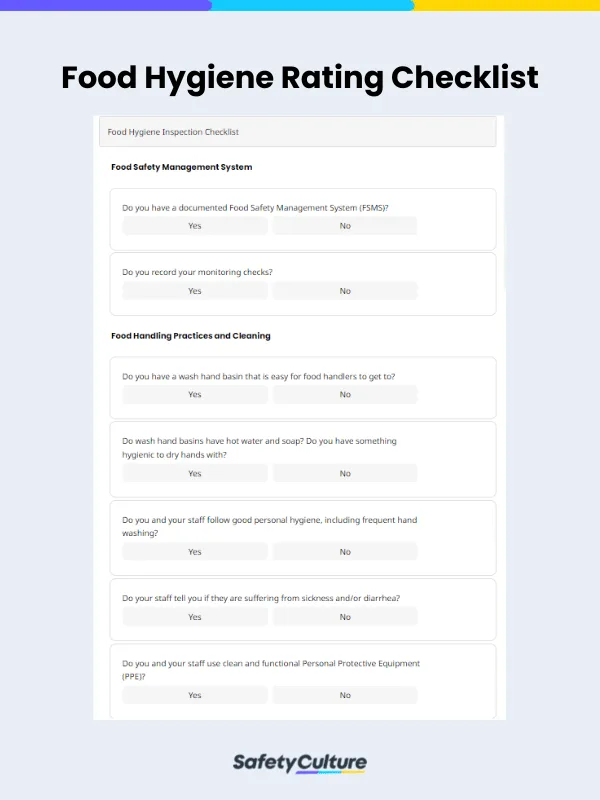Answer Yes for hot water and soap

(x=195, y=474)
